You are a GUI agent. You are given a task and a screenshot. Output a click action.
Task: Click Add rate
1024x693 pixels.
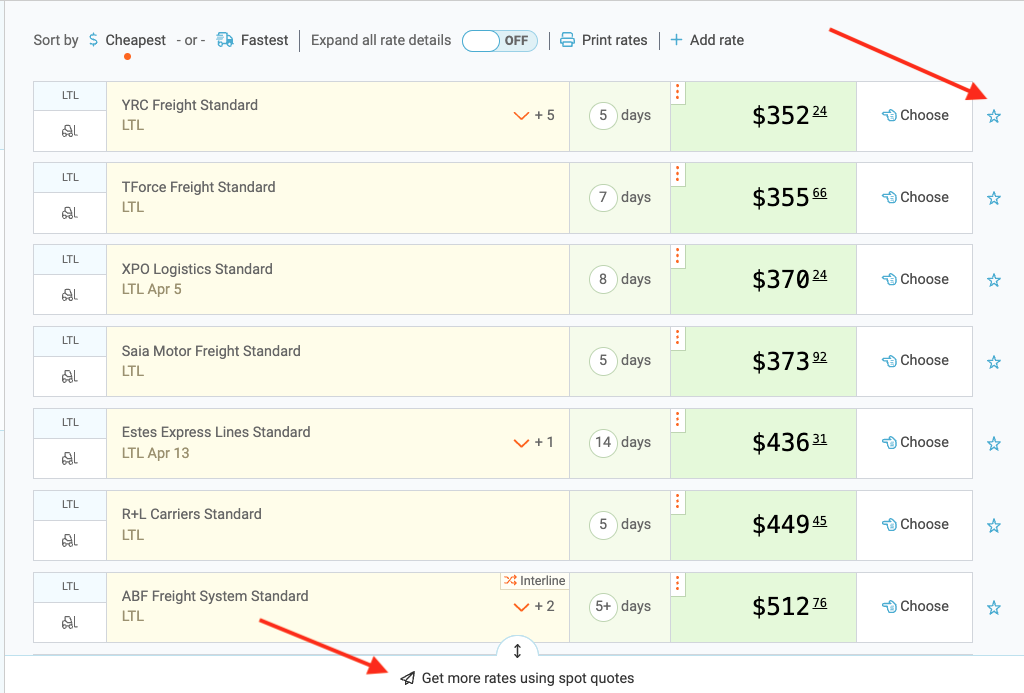716,40
